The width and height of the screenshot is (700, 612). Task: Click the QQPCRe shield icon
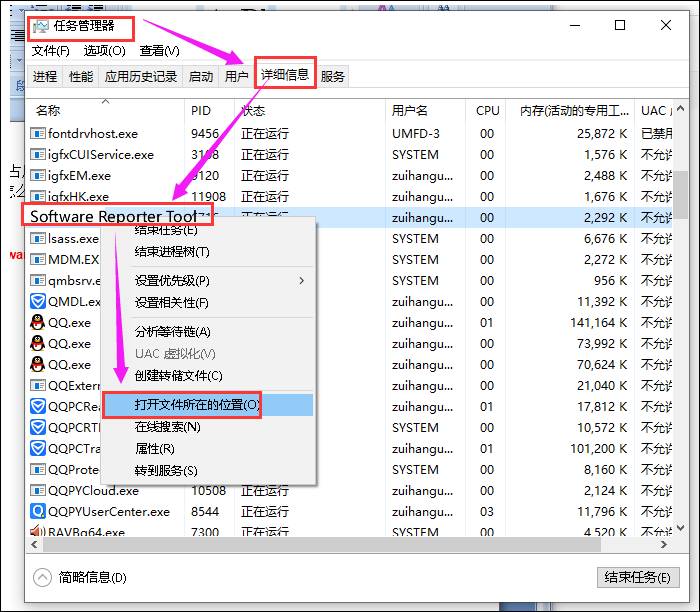click(x=38, y=406)
